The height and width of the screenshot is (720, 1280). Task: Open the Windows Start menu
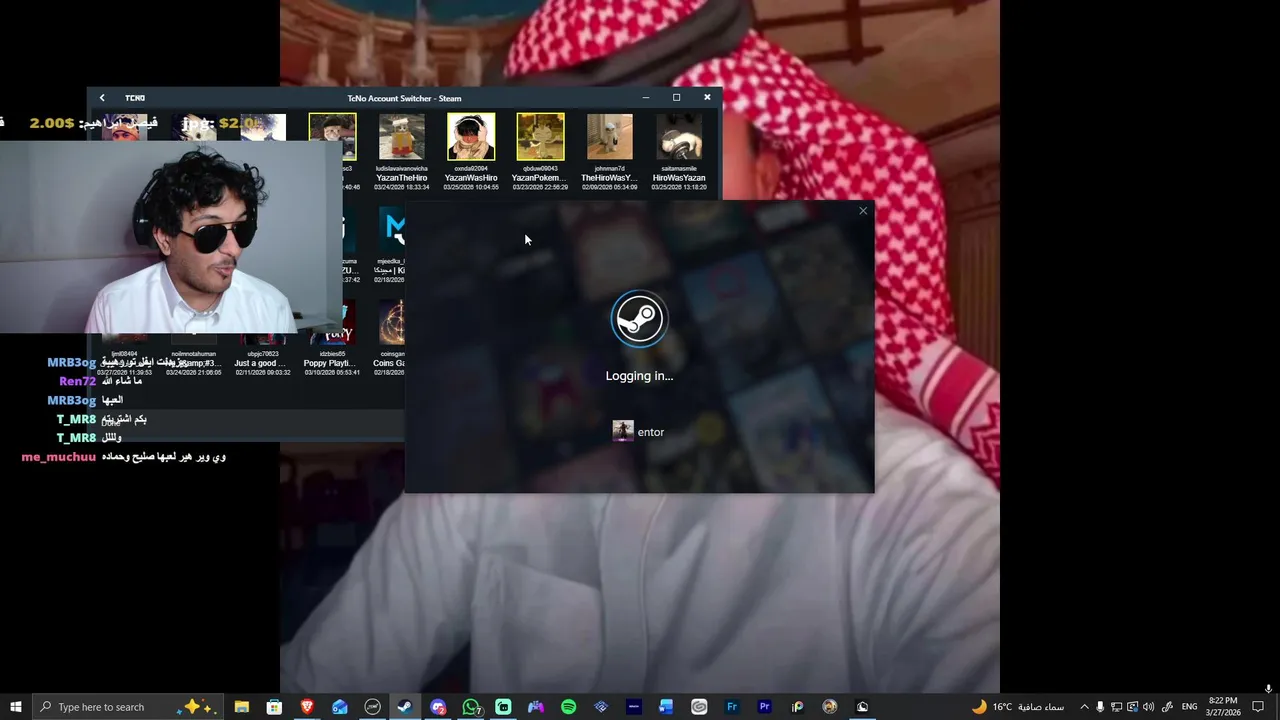(x=15, y=707)
